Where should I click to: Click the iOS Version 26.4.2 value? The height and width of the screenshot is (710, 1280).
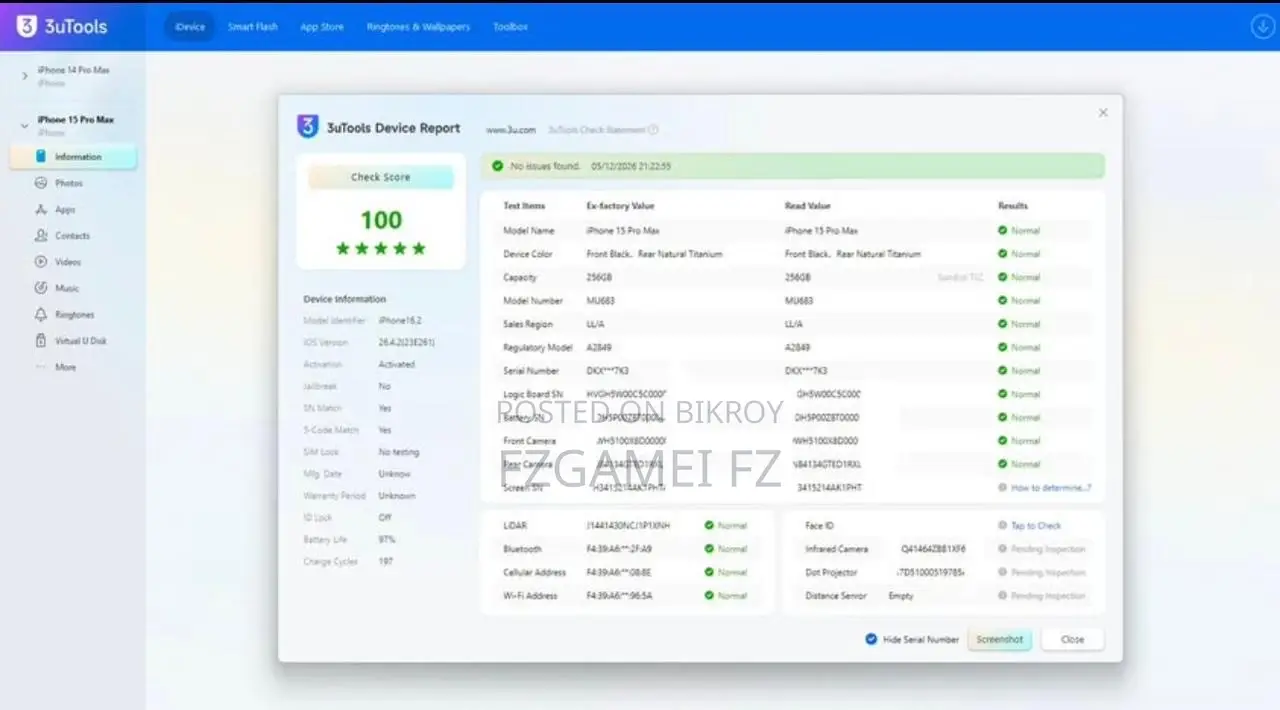tap(406, 342)
